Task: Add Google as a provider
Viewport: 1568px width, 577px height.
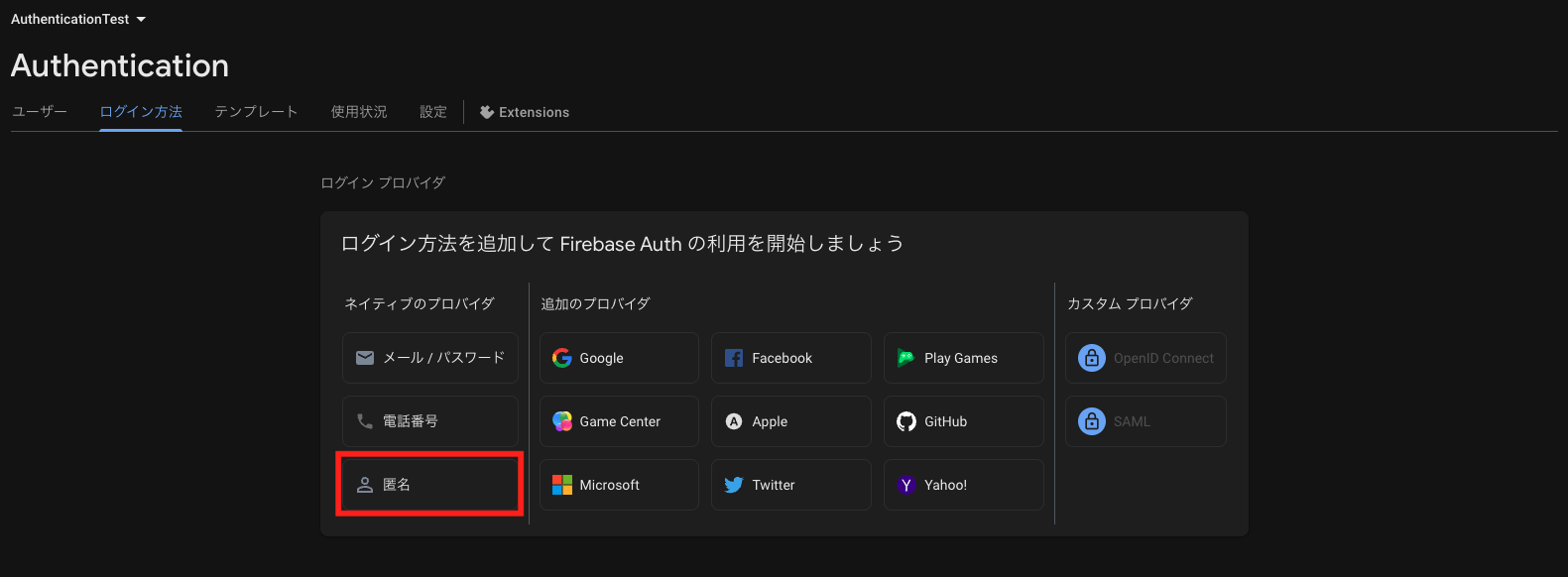Action: tap(620, 358)
